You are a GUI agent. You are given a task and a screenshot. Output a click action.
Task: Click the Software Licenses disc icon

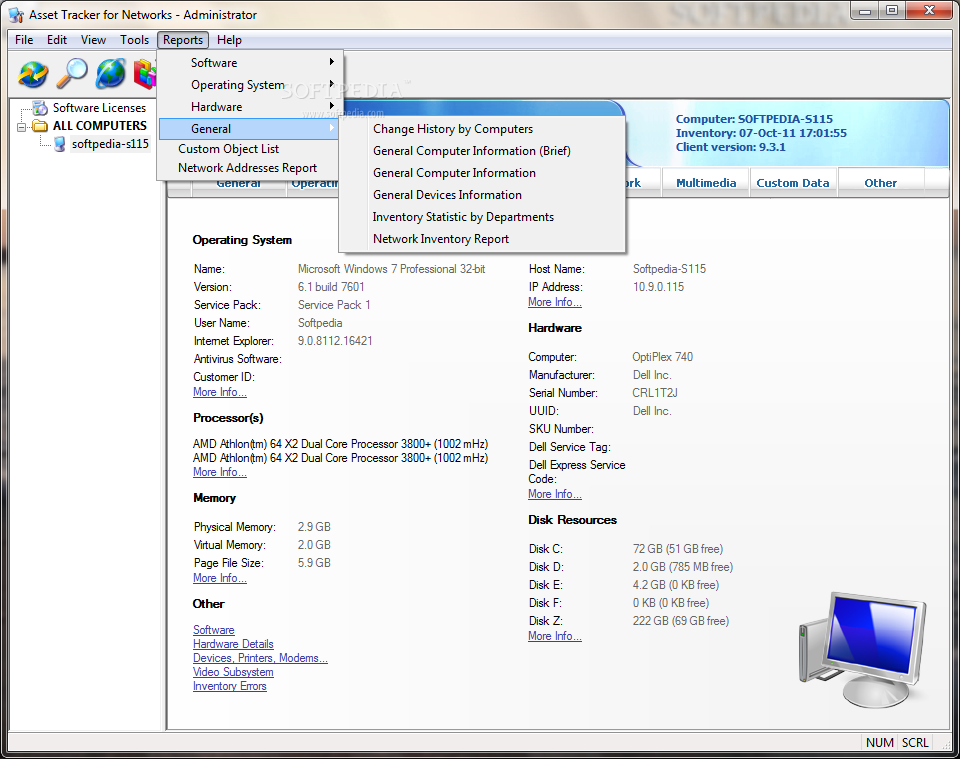(40, 108)
